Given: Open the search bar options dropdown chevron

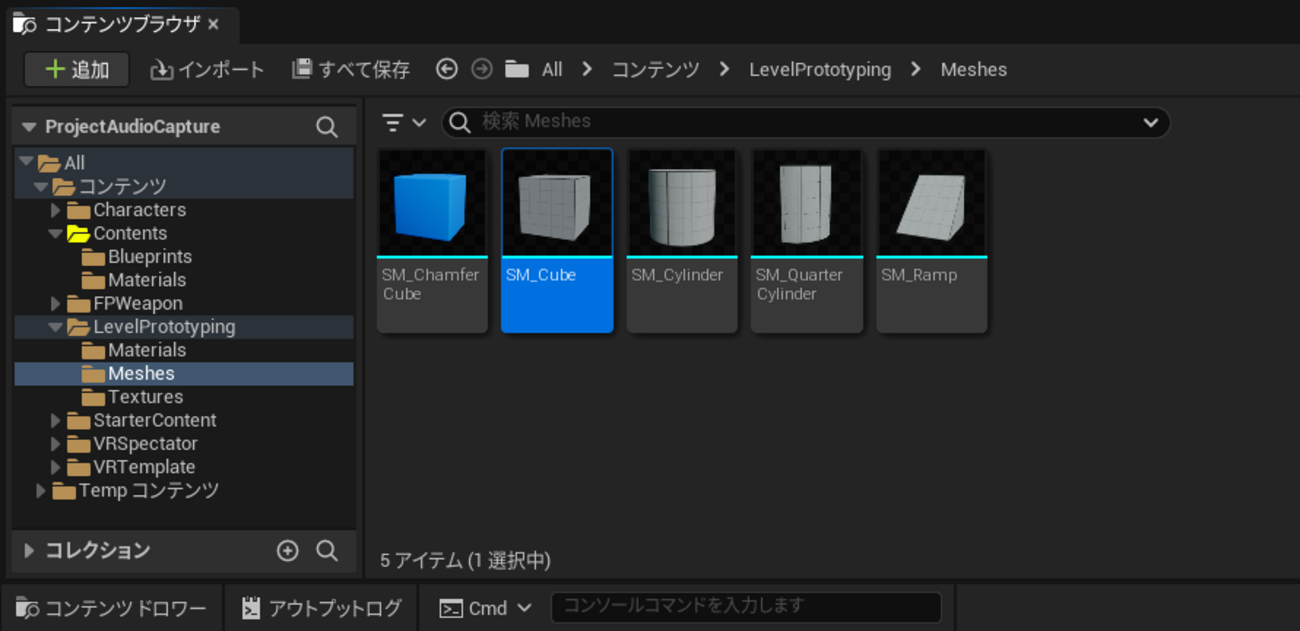Looking at the screenshot, I should (1151, 122).
